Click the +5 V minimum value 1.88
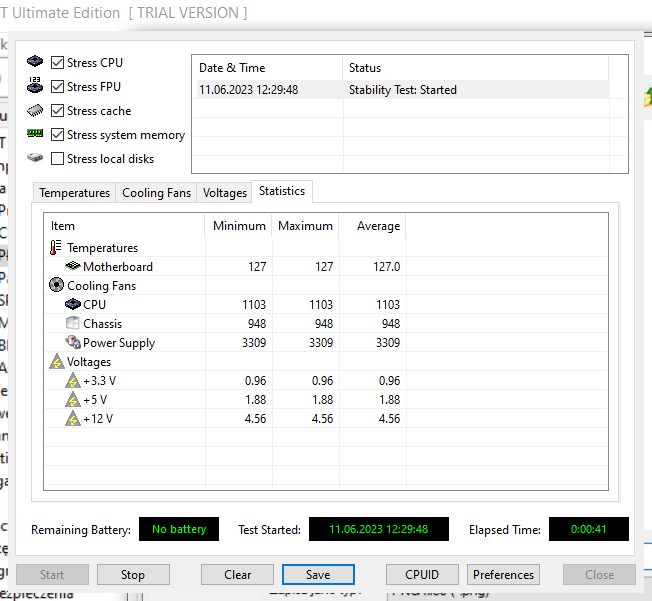Viewport: 652px width, 601px height. click(x=255, y=400)
